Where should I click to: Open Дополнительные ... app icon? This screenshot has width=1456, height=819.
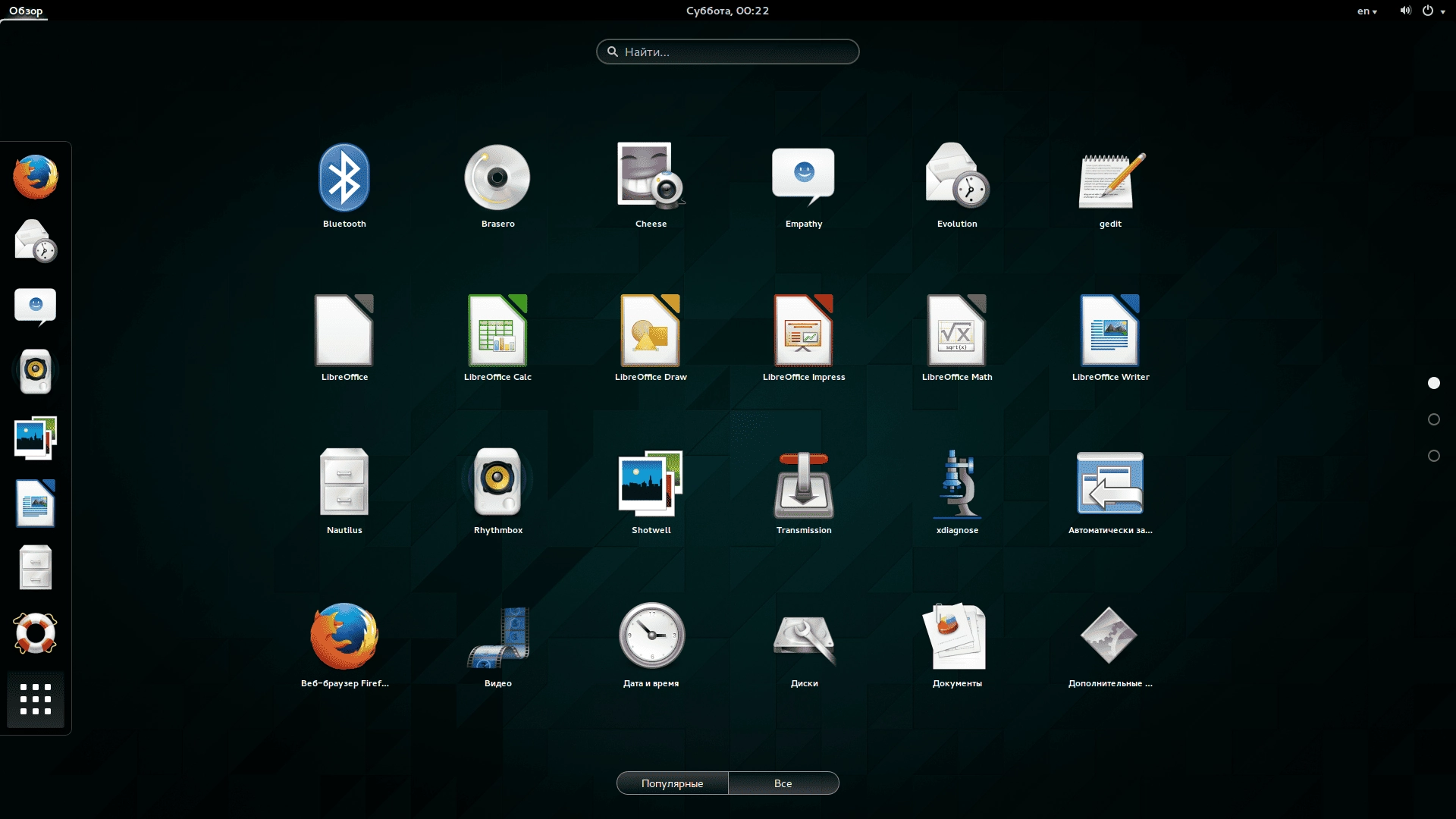[x=1109, y=635]
